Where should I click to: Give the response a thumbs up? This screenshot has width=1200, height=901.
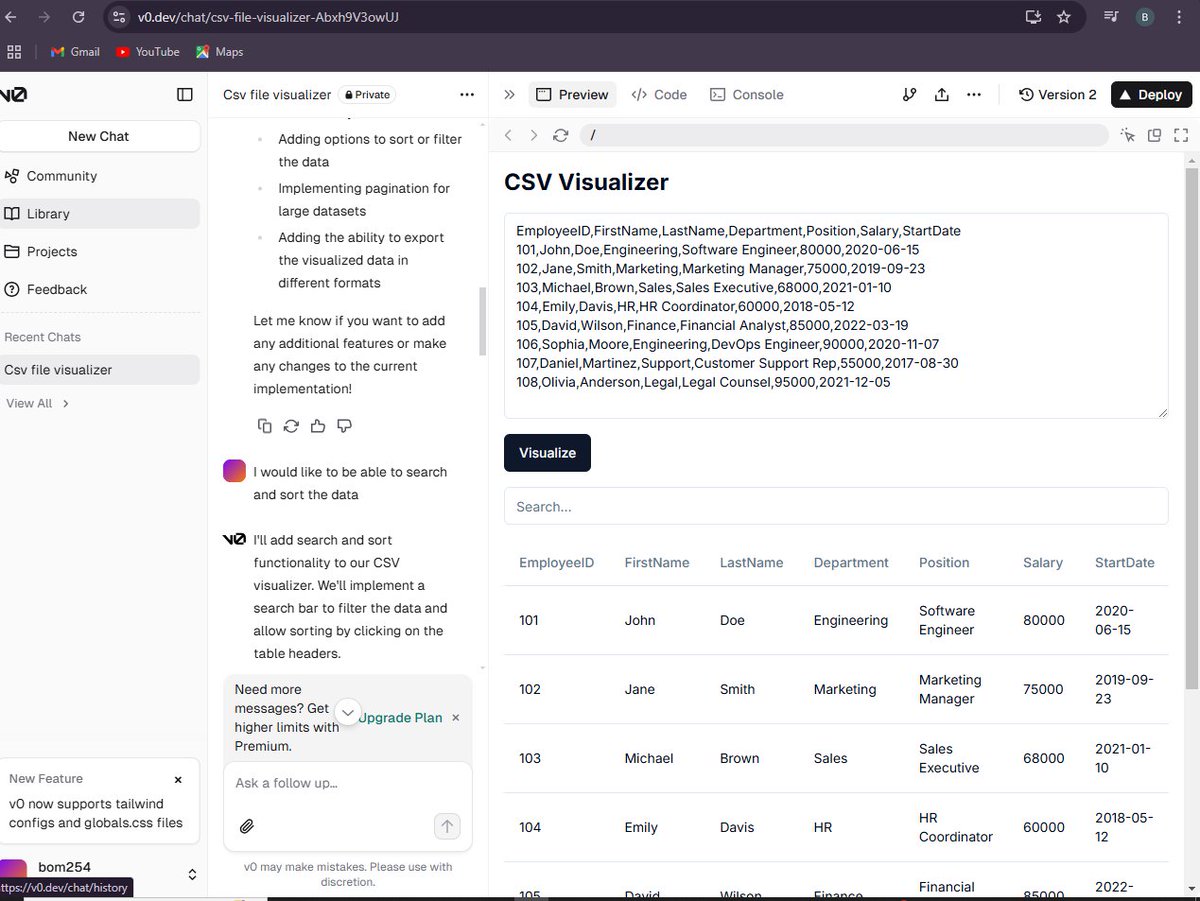point(317,425)
